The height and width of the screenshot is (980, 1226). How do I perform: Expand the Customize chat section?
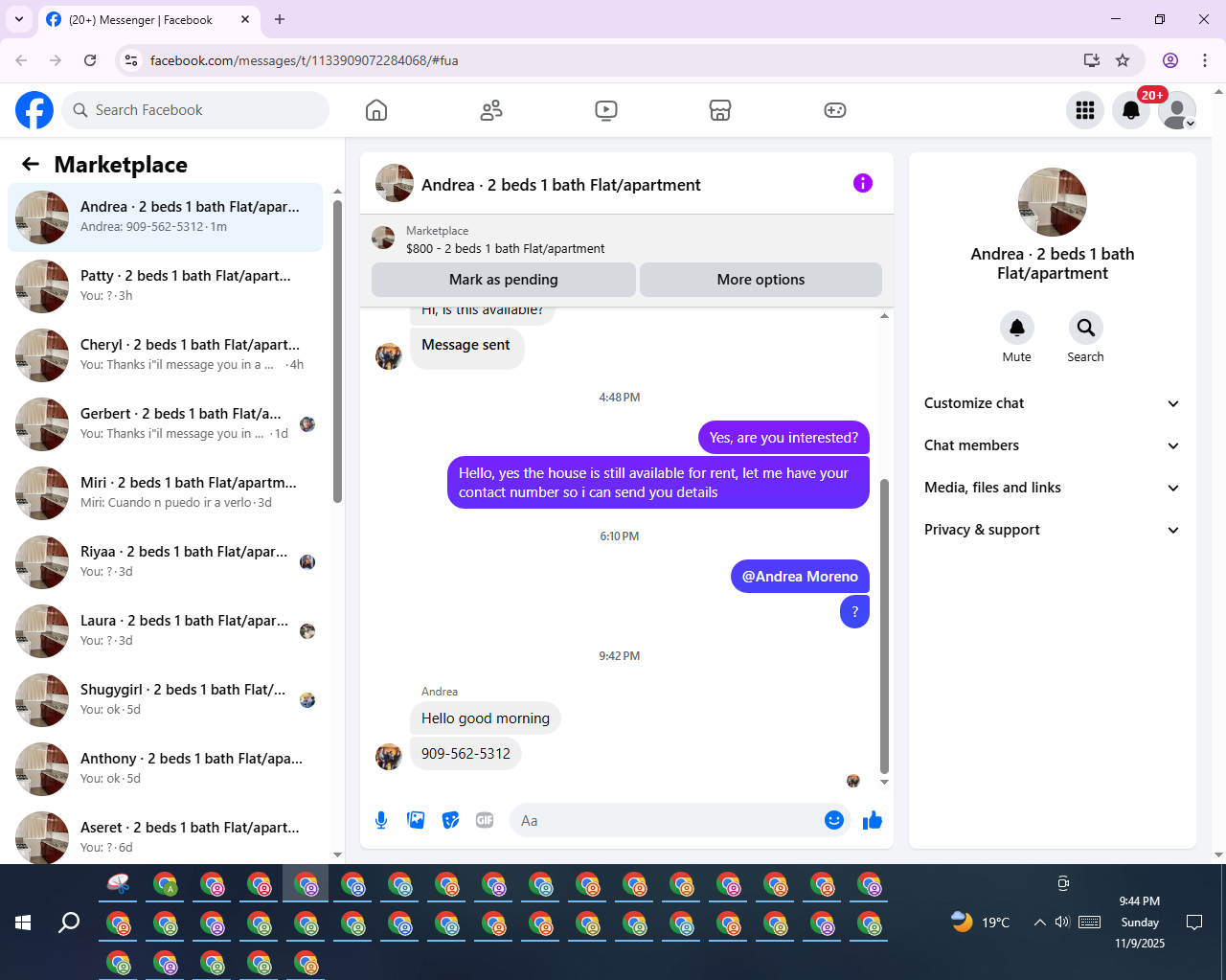point(1052,403)
